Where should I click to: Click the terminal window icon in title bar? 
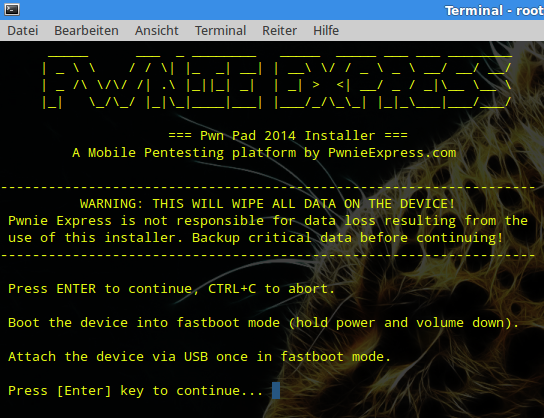pyautogui.click(x=12, y=9)
